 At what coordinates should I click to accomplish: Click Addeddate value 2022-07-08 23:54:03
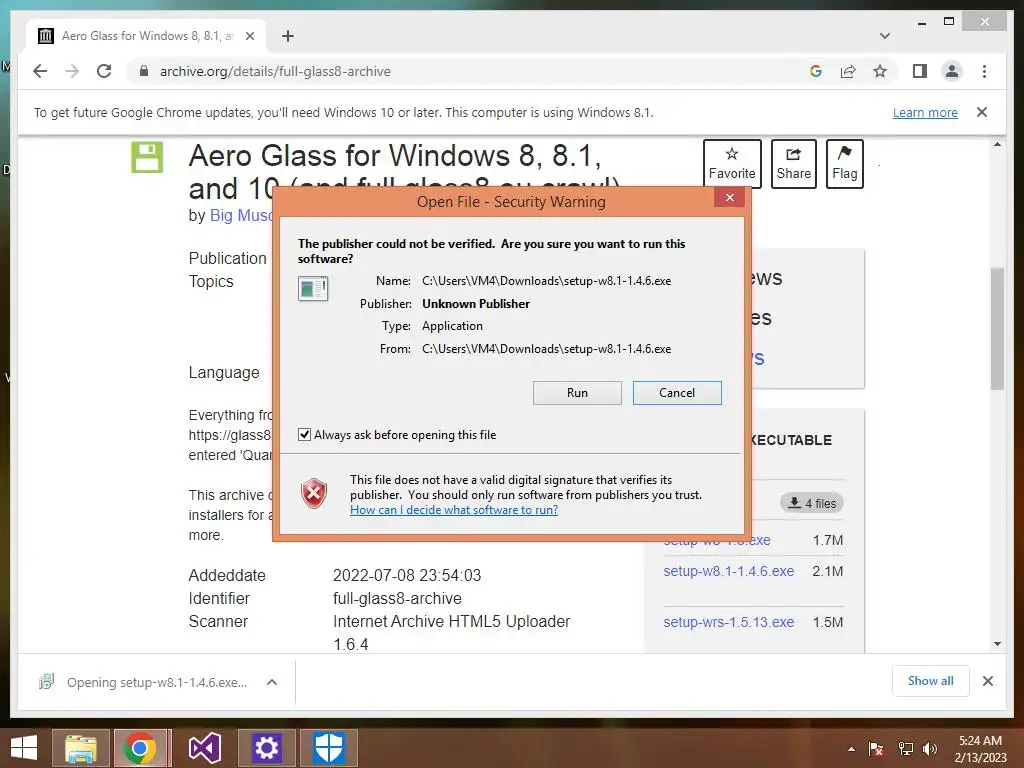point(407,575)
